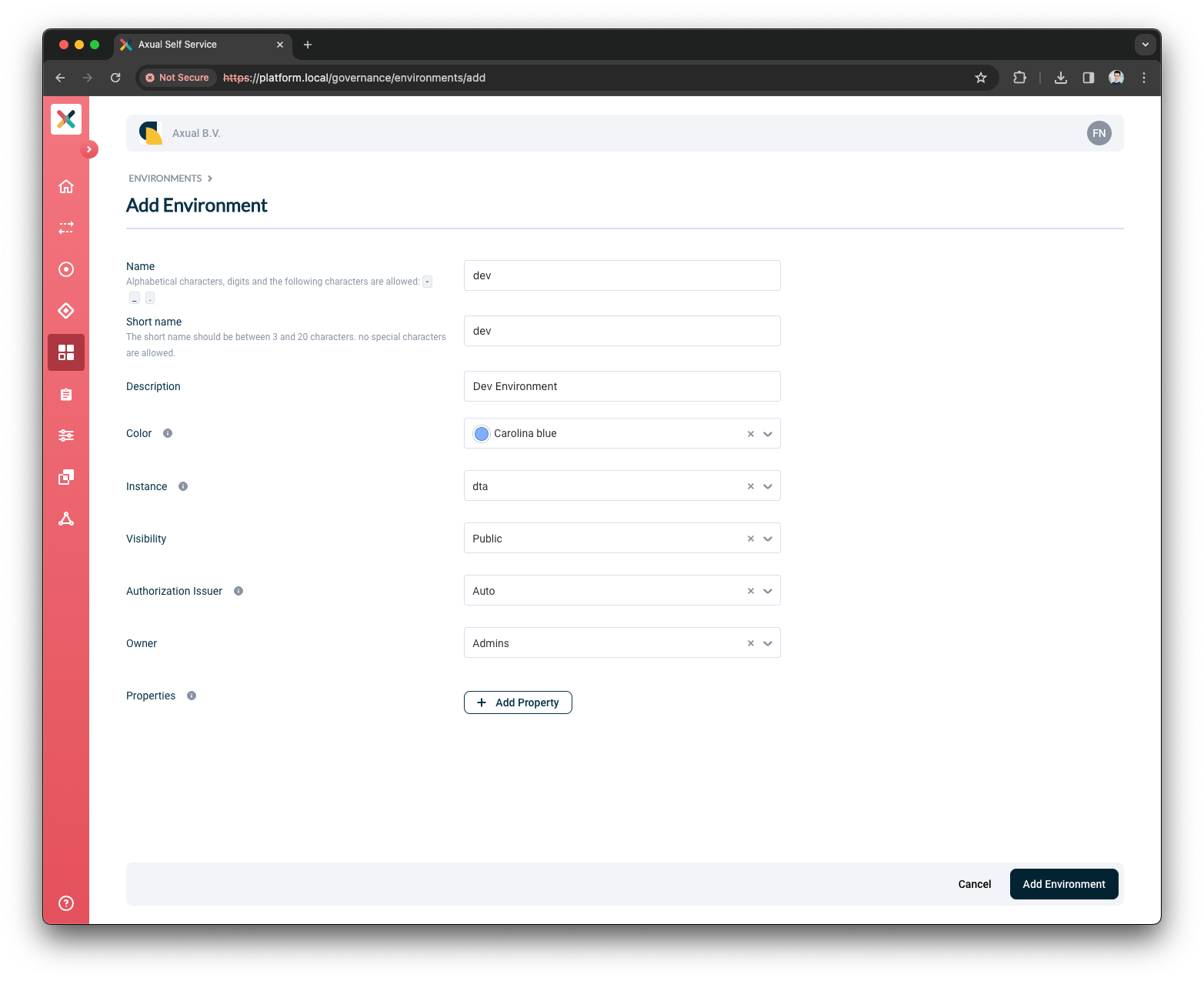1204x981 pixels.
Task: Edit the Short name input field
Action: click(x=622, y=331)
